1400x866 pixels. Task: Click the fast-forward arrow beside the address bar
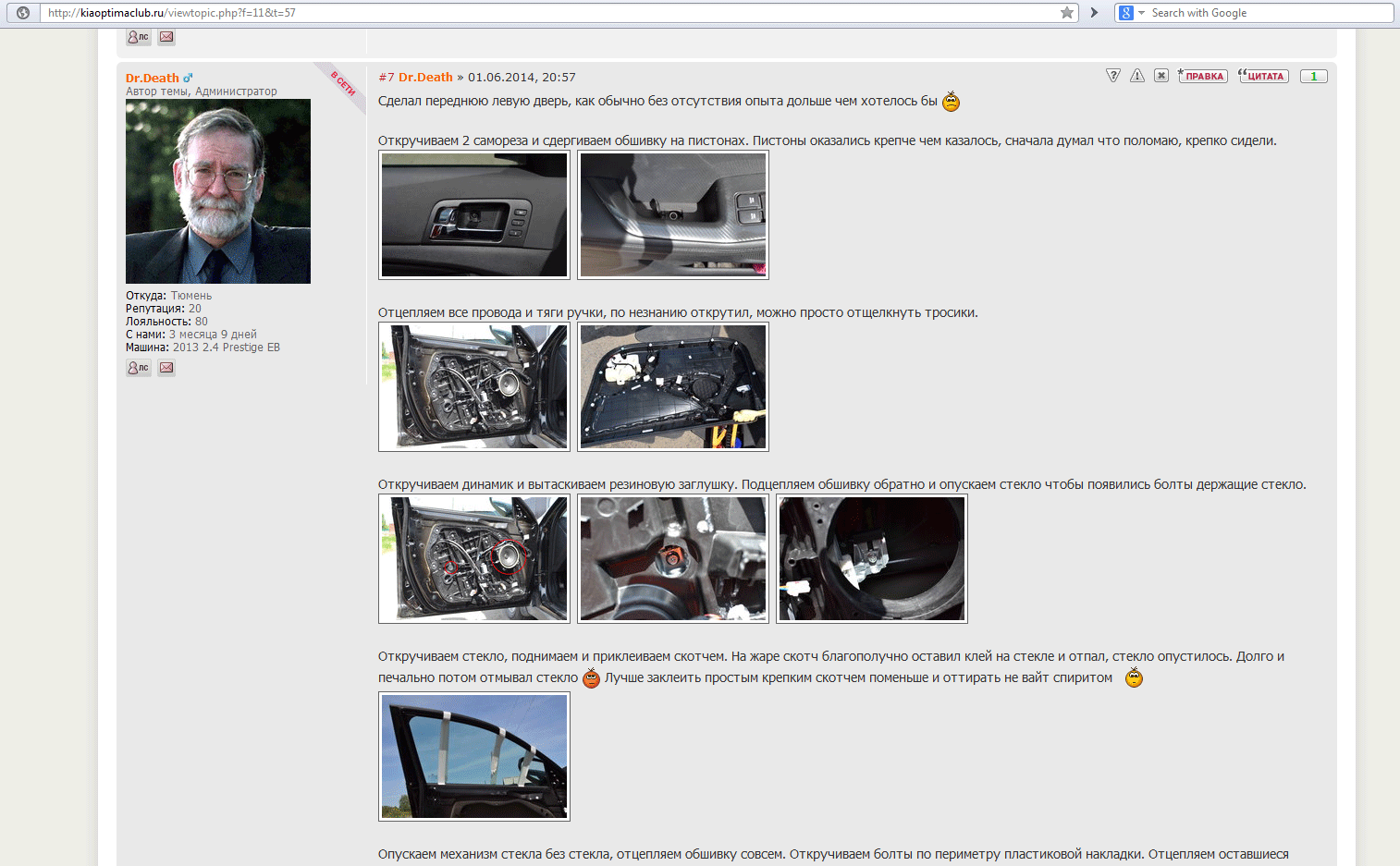coord(1095,13)
